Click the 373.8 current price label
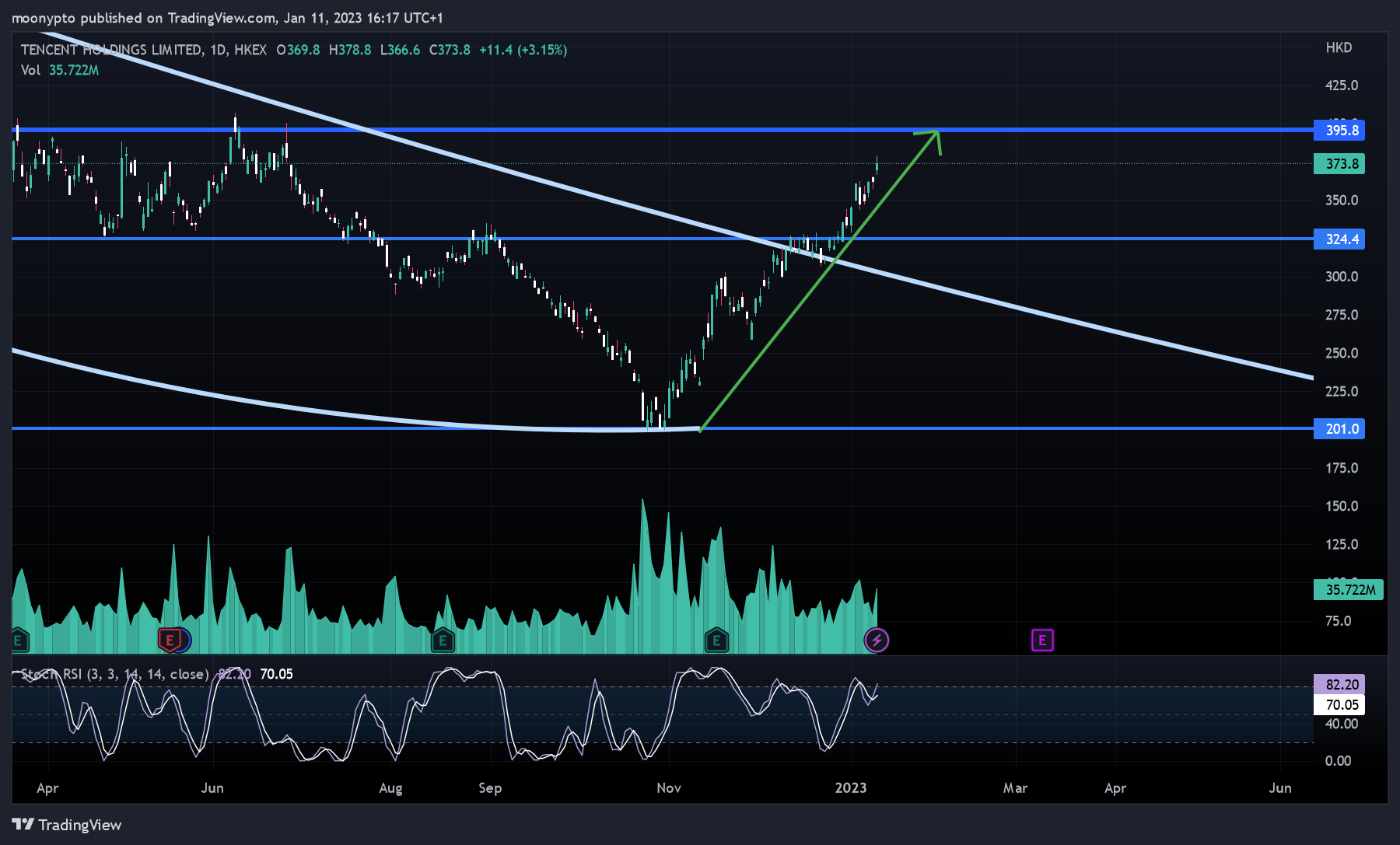 [x=1339, y=164]
